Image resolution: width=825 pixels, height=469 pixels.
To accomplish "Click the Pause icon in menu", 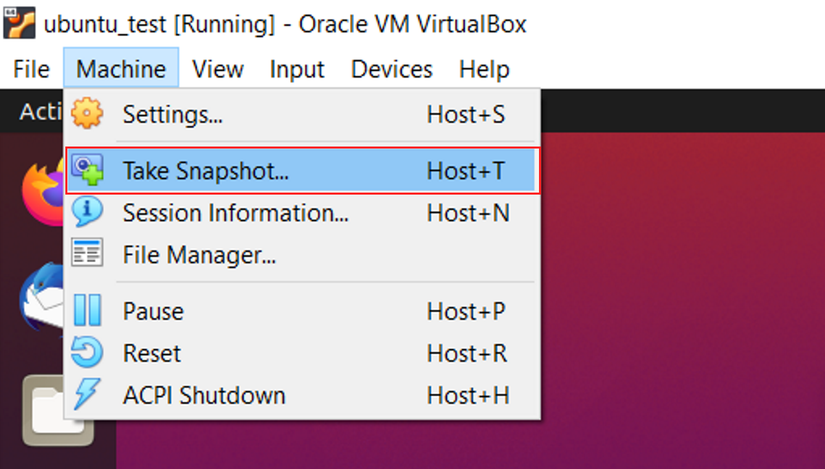I will pos(88,311).
